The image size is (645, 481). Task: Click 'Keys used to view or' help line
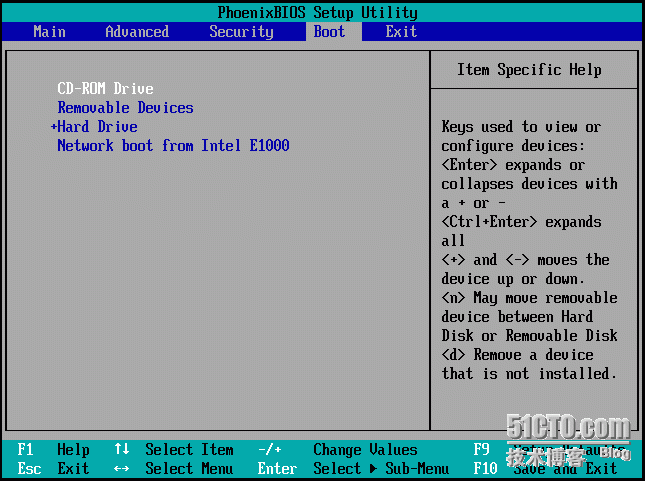click(522, 126)
